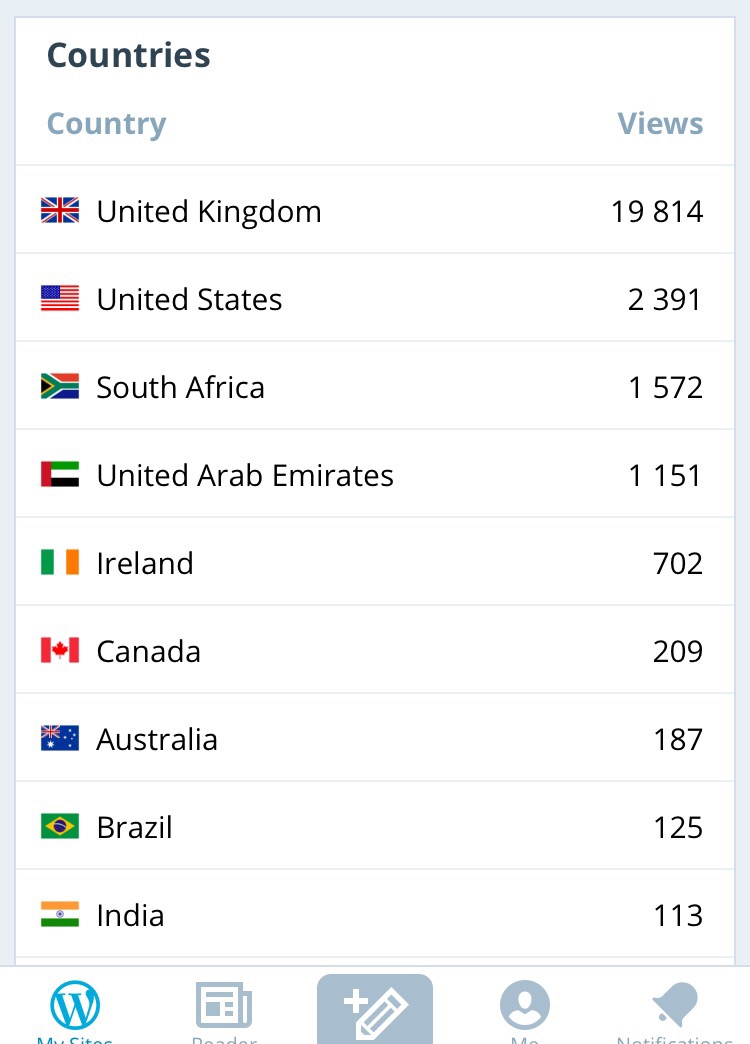
Task: Tap United Kingdom's 19 814 view count
Action: tap(657, 212)
